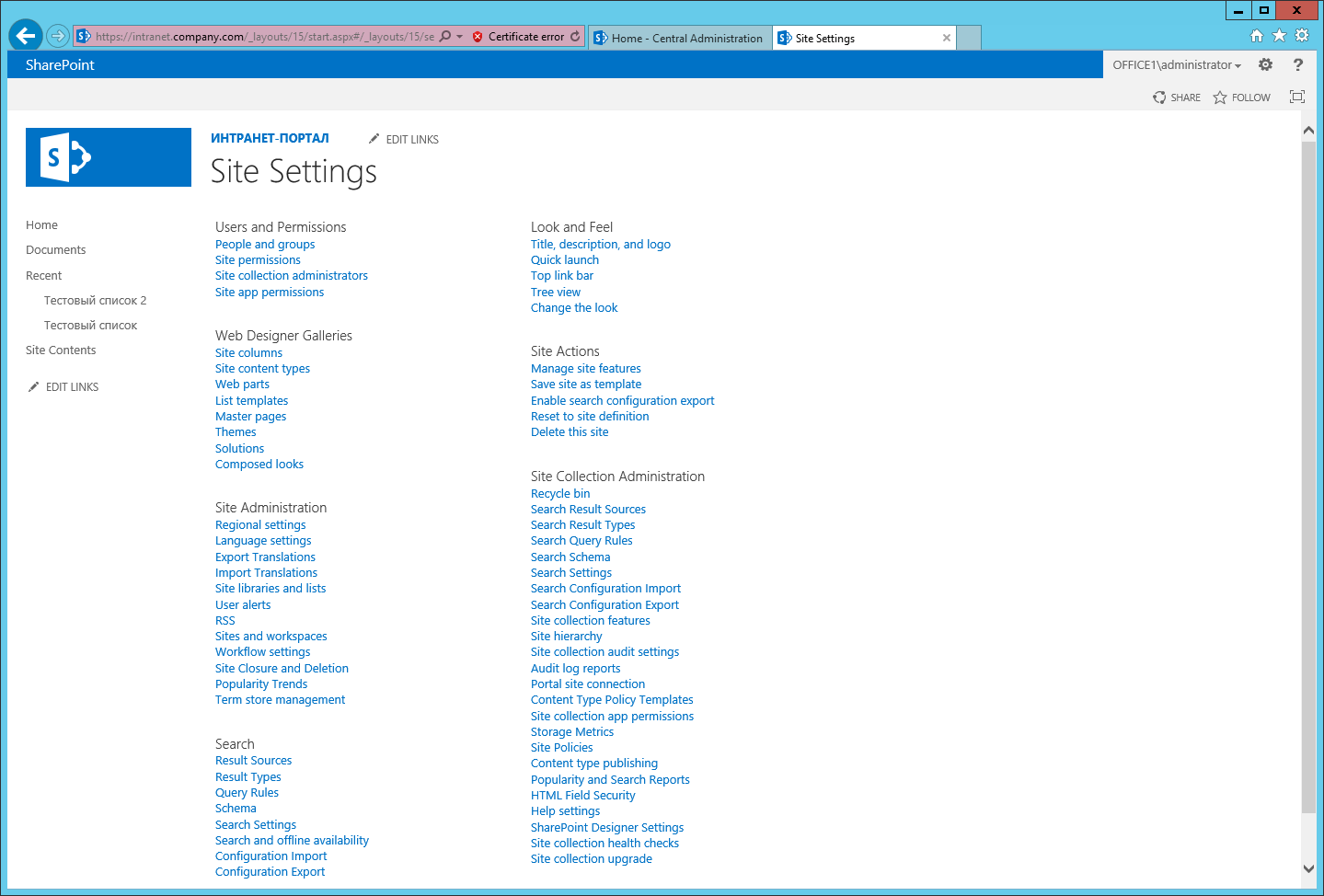Click the browser Back arrow button
This screenshot has width=1324, height=896.
coord(26,37)
